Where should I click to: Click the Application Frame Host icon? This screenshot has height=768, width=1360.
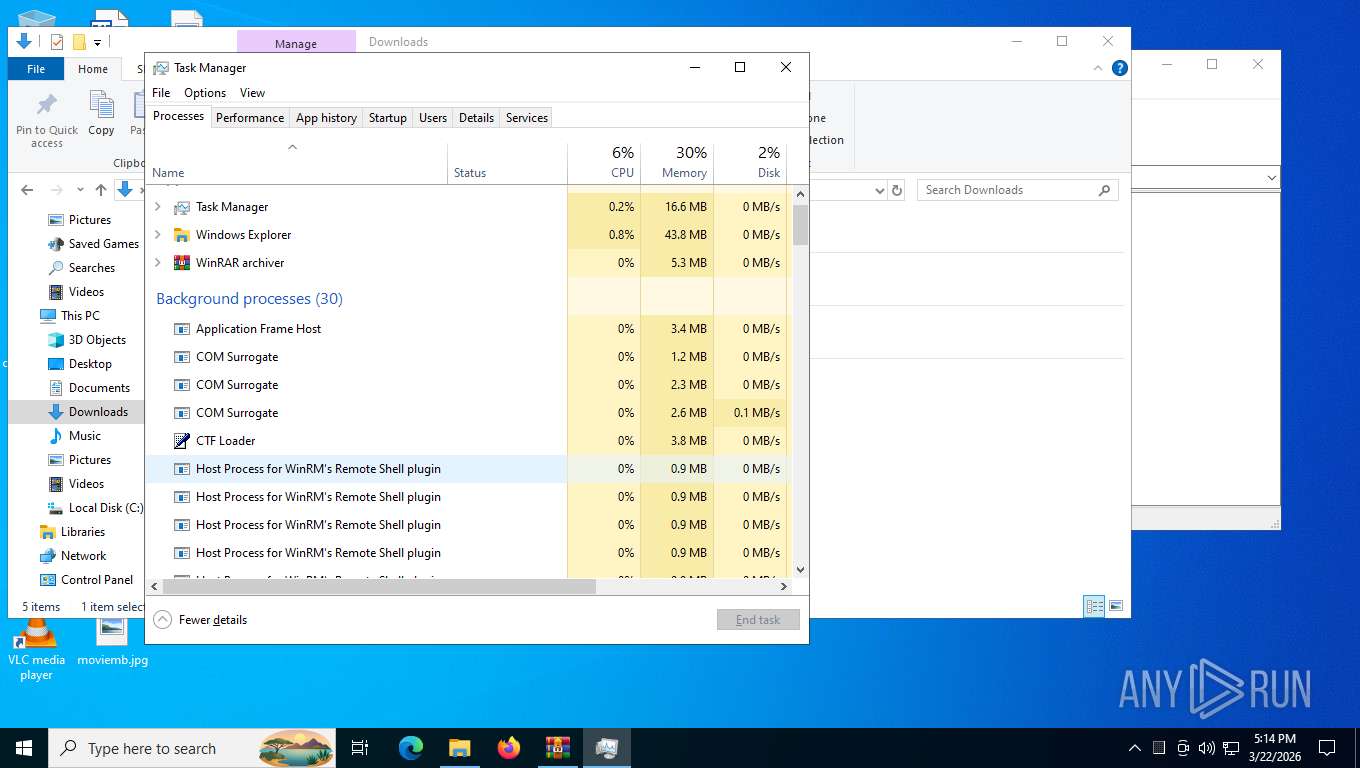pyautogui.click(x=181, y=329)
